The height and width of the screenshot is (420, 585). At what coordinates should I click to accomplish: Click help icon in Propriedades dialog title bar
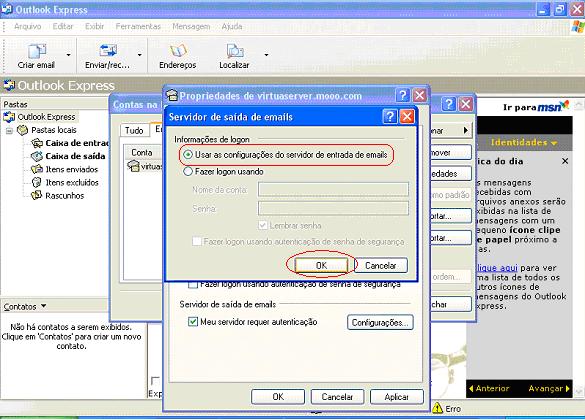pos(403,95)
